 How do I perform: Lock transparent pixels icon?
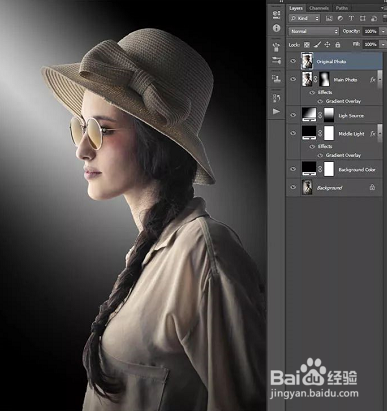pos(307,44)
